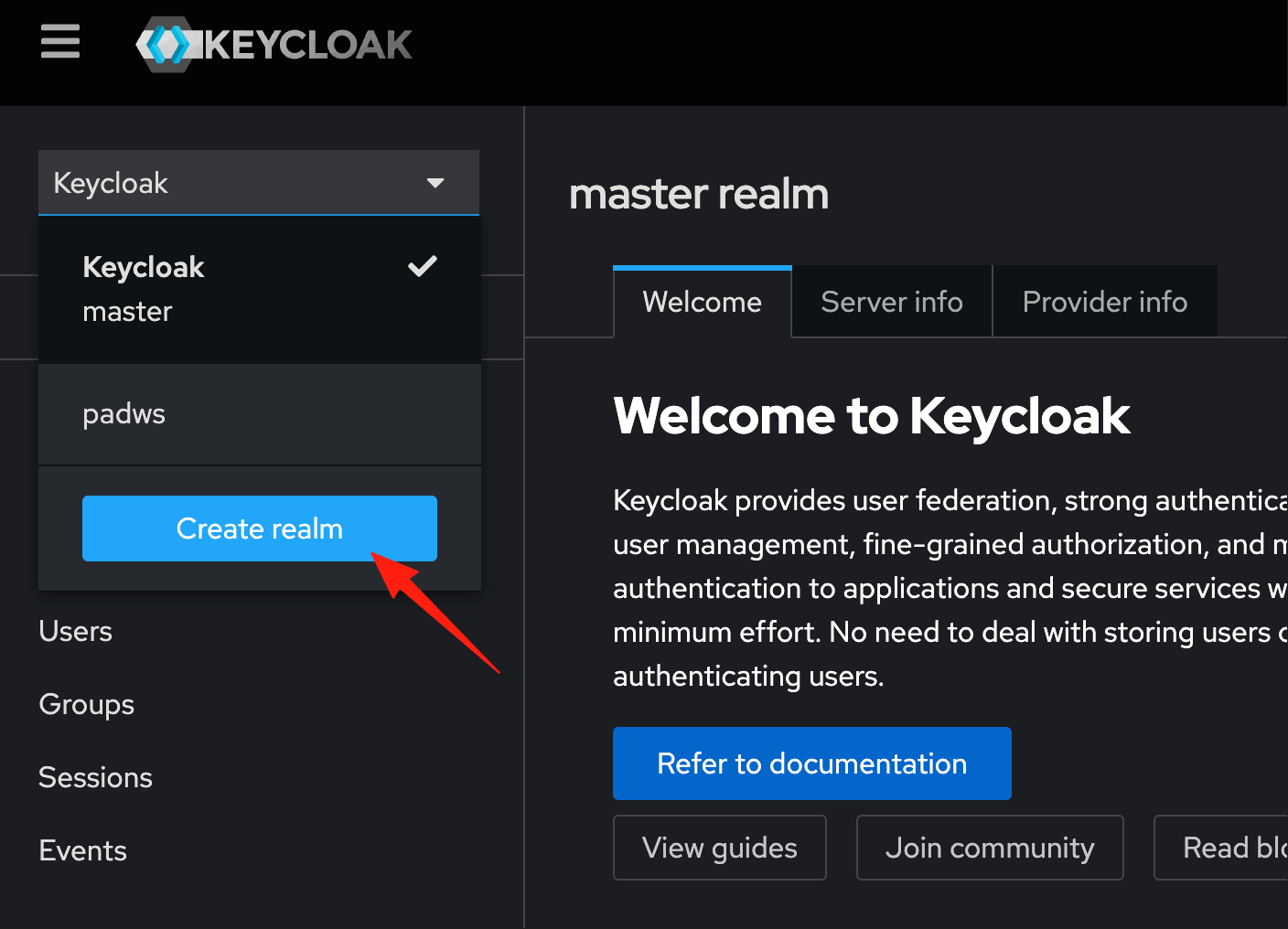Viewport: 1288px width, 929px height.
Task: Switch to the Server info tab
Action: pyautogui.click(x=892, y=302)
